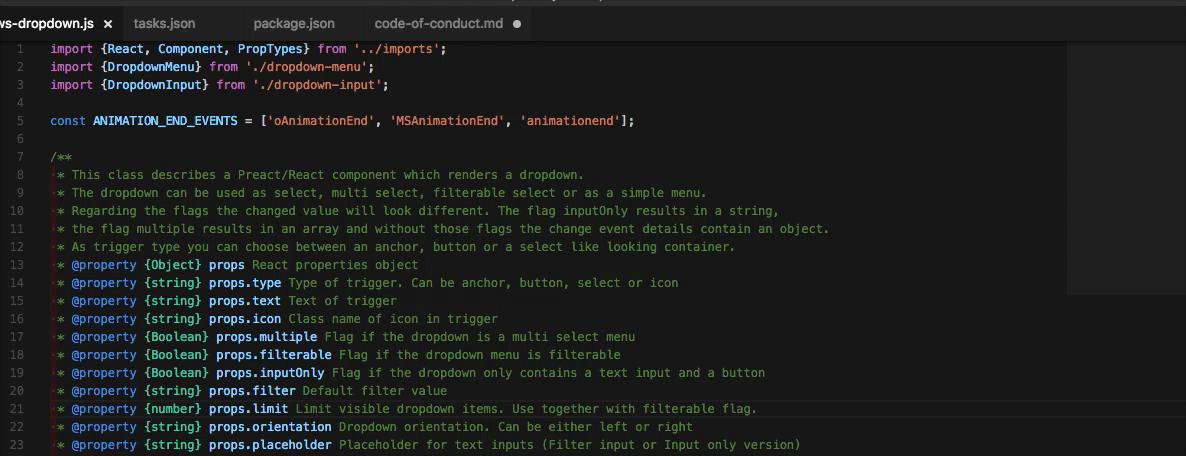Place cursor on ANIMATION_END_EVENTS constant
Image resolution: width=1186 pixels, height=456 pixels.
pyautogui.click(x=165, y=121)
